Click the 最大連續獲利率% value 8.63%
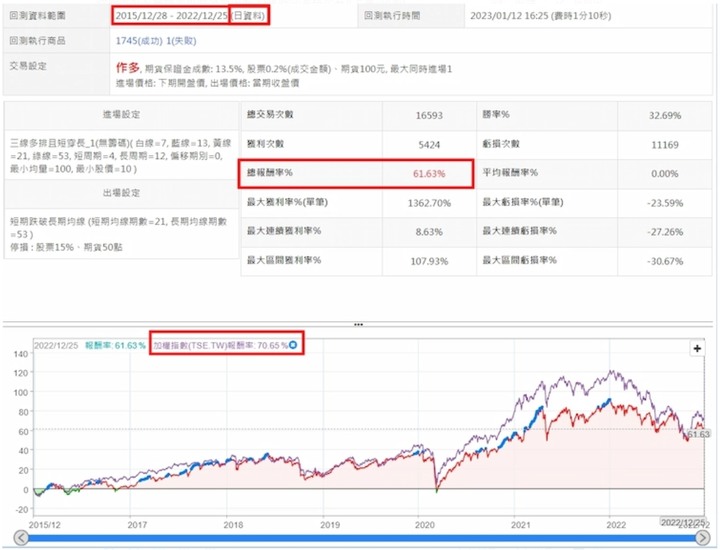This screenshot has height=550, width=720. pos(429,232)
